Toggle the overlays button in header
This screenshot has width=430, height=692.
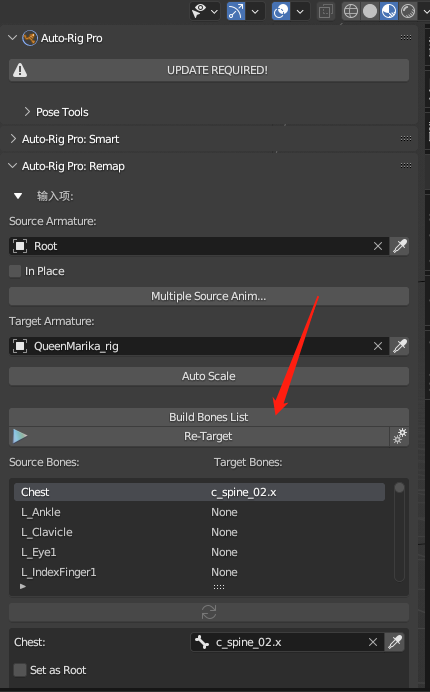281,11
